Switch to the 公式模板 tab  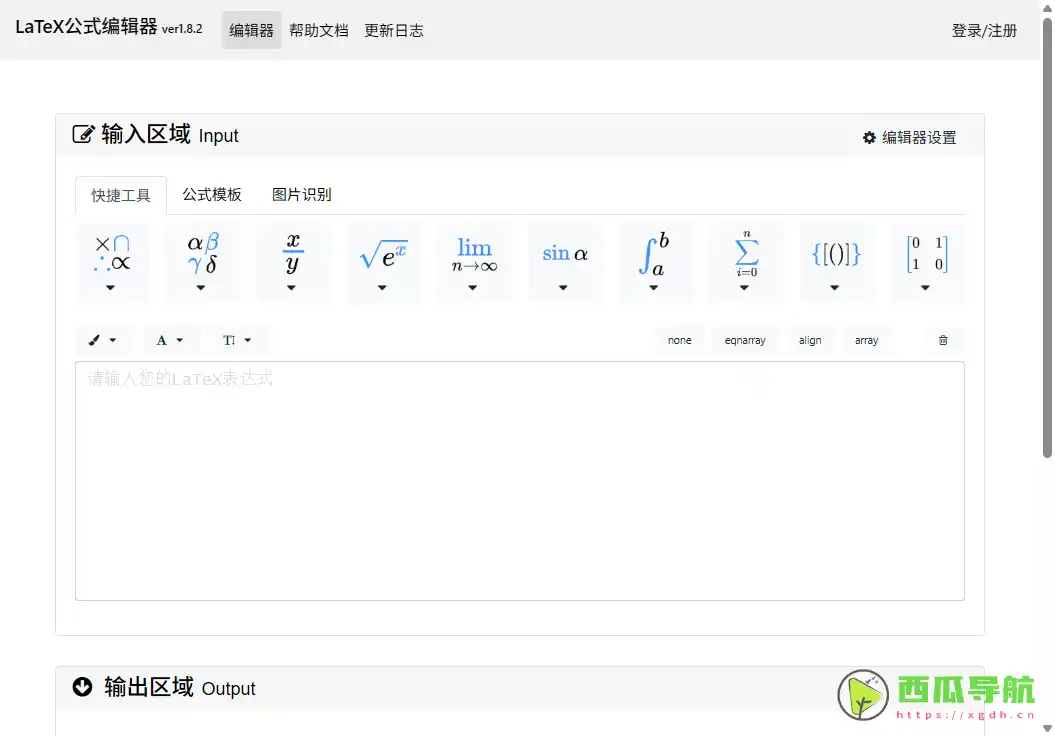(x=212, y=195)
